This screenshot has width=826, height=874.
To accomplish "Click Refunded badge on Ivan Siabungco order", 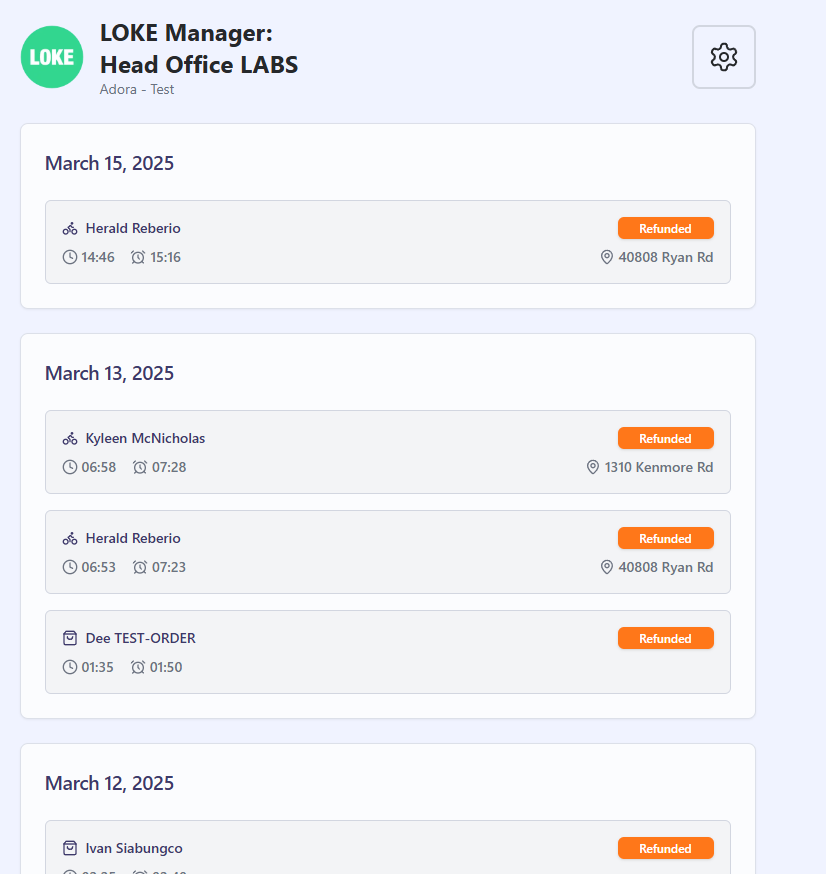I will [x=665, y=848].
